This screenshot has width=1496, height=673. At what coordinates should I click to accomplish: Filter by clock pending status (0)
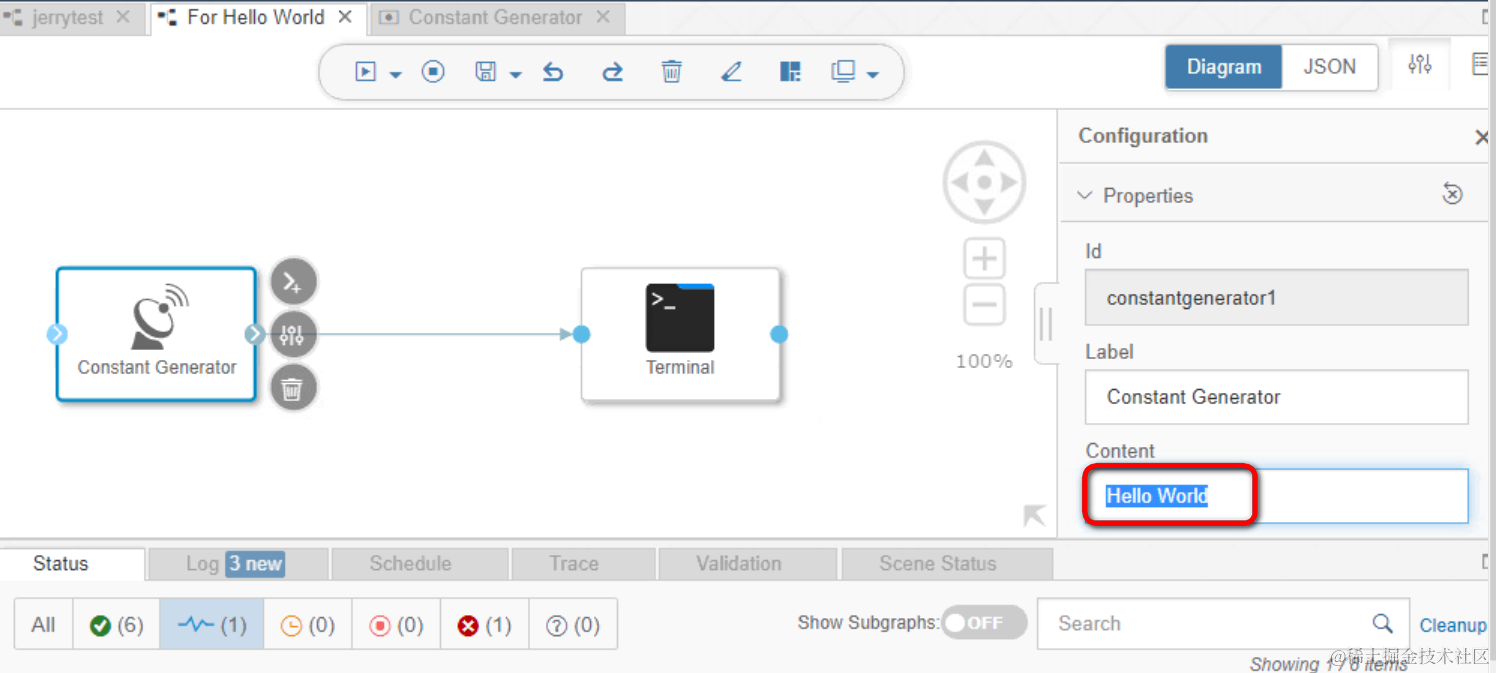(307, 625)
